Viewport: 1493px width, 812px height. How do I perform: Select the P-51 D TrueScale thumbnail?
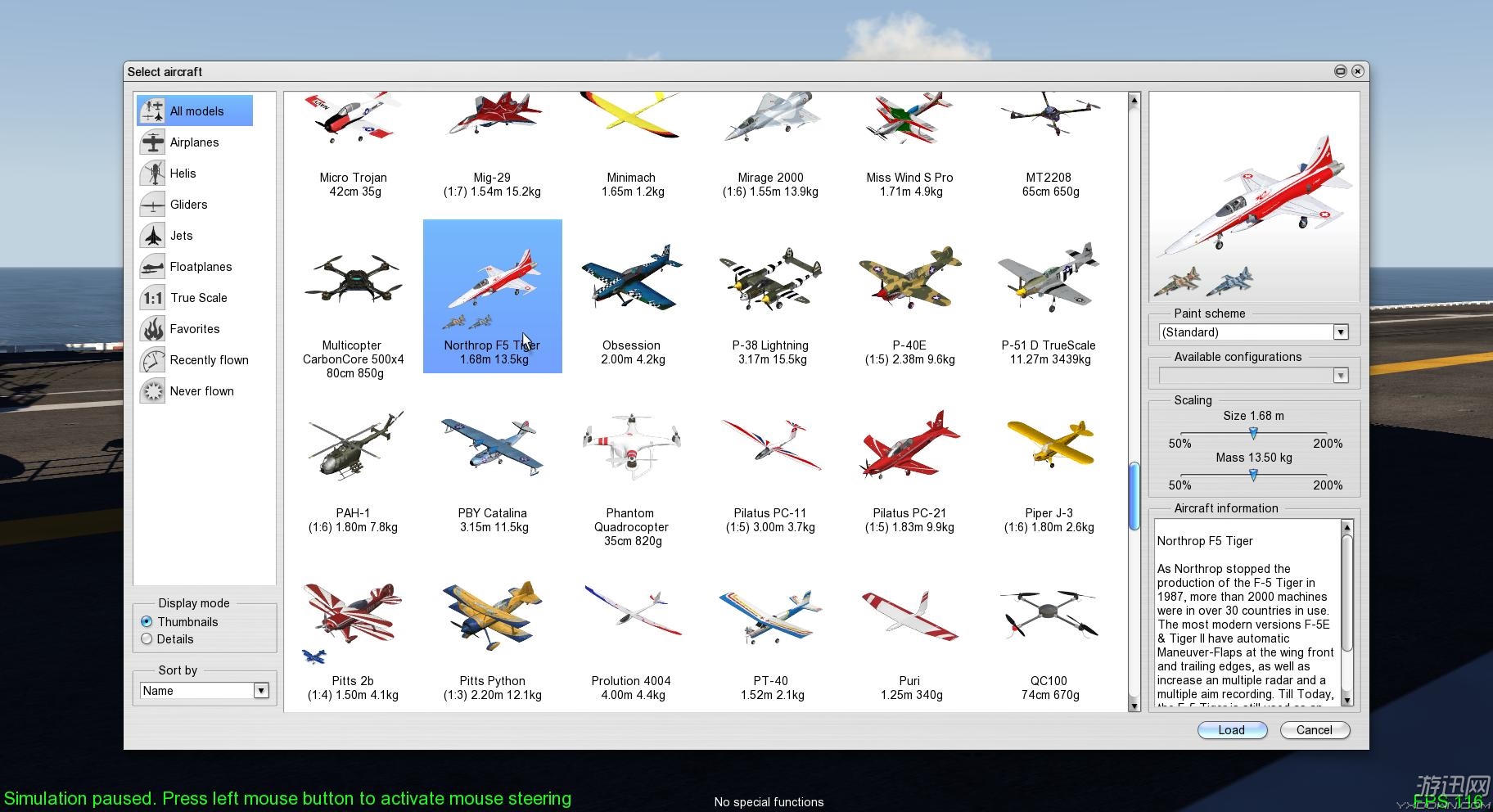pos(1049,277)
